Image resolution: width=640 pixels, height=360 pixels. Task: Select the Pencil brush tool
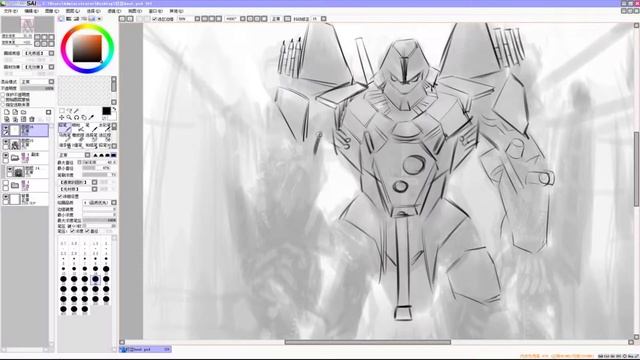tap(64, 127)
